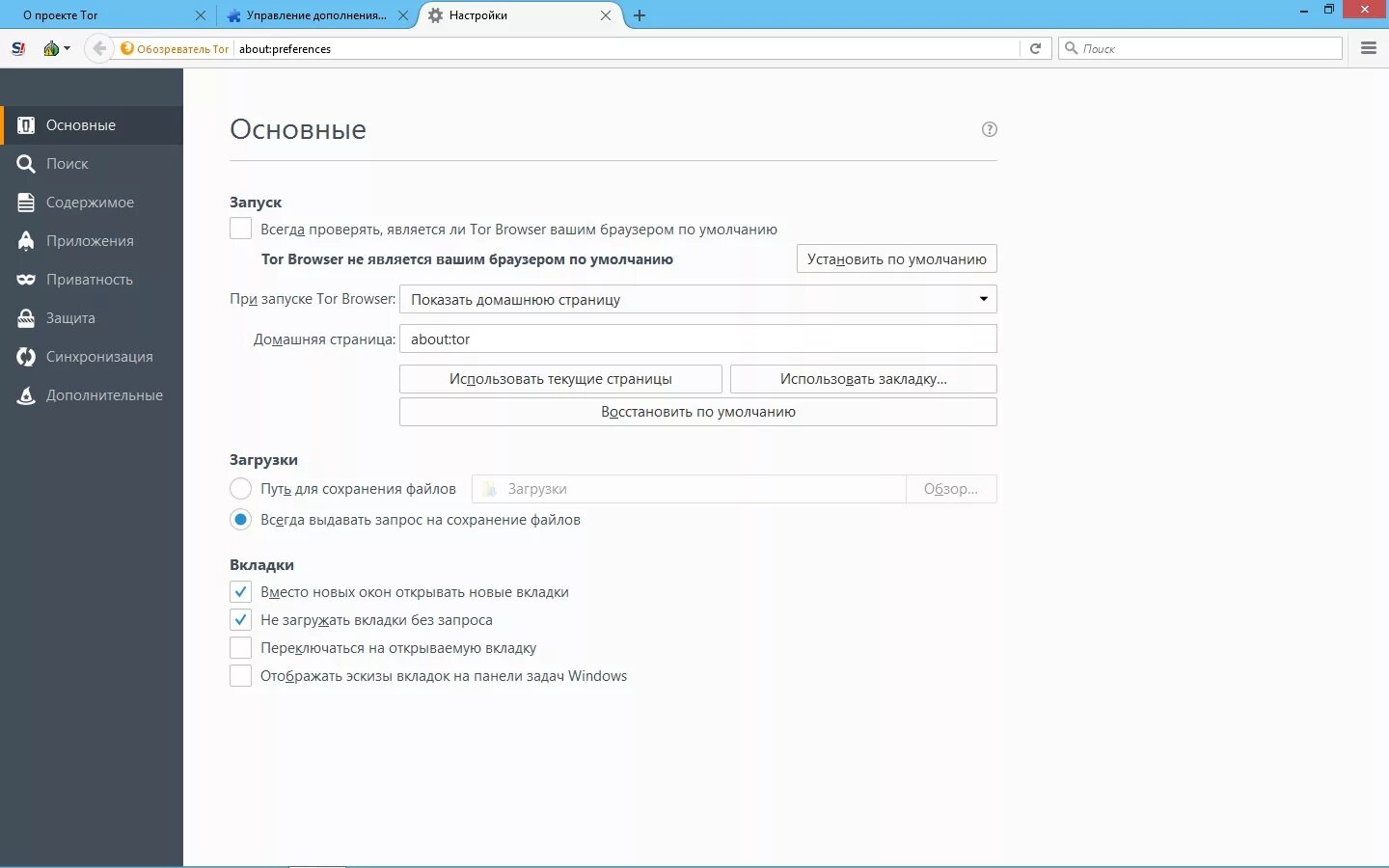Click the gear icon on Настройки tab

[x=435, y=15]
